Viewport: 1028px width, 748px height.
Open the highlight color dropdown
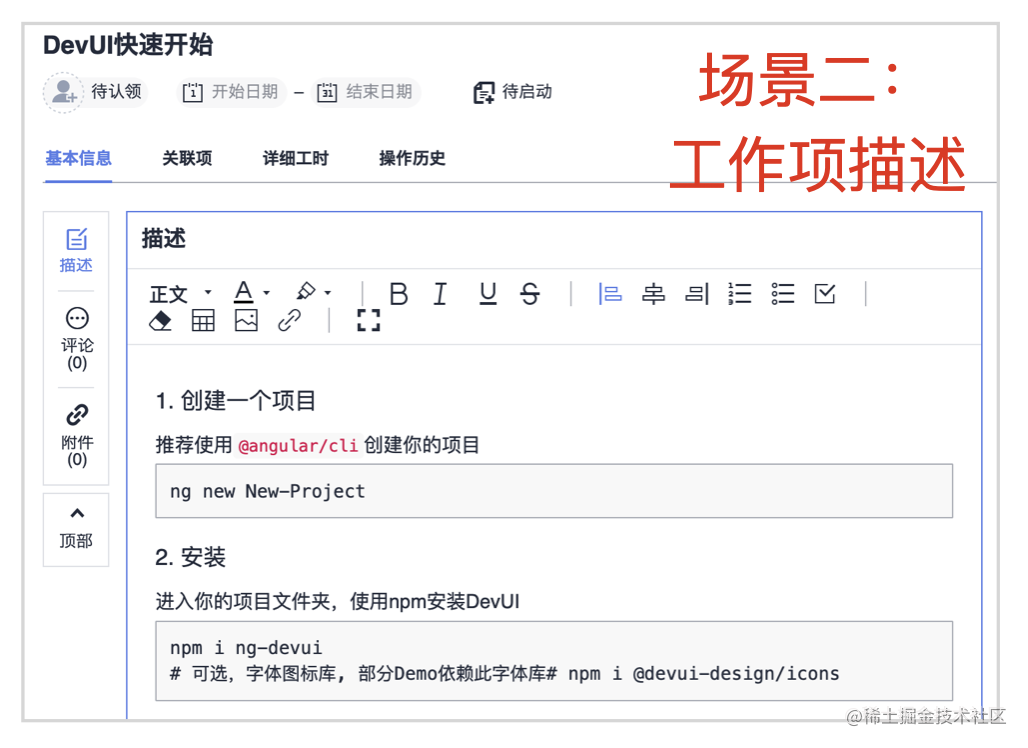[313, 292]
